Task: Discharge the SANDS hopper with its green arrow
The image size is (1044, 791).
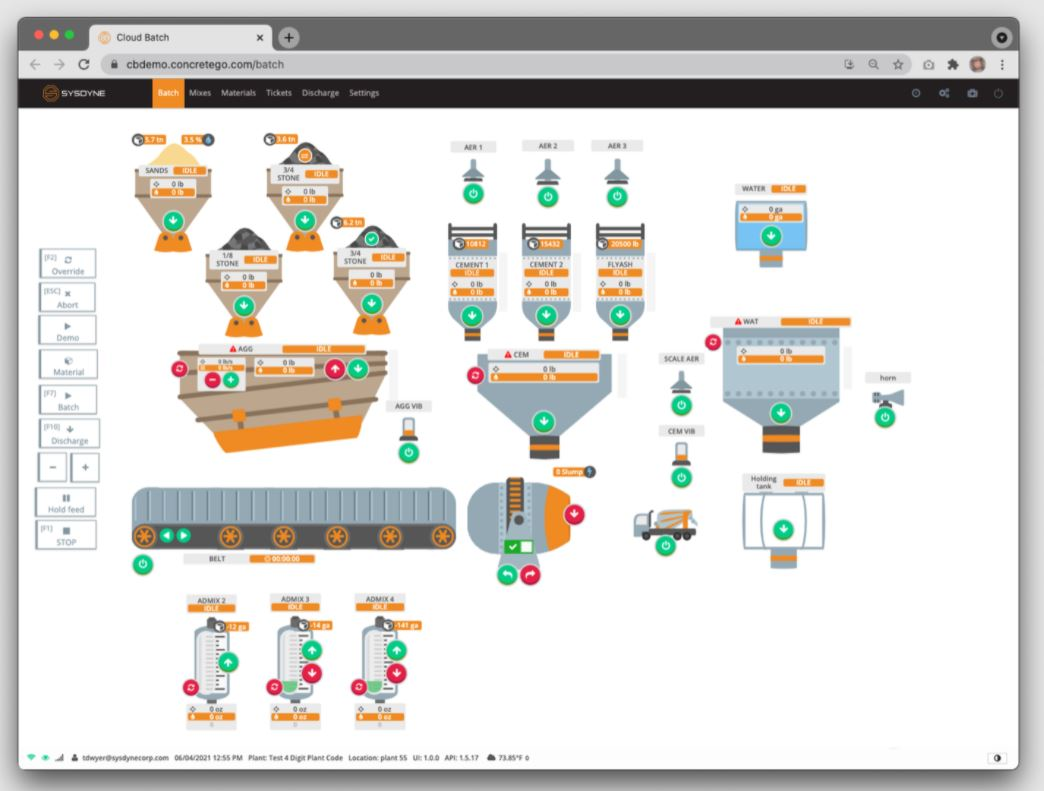Action: (174, 222)
